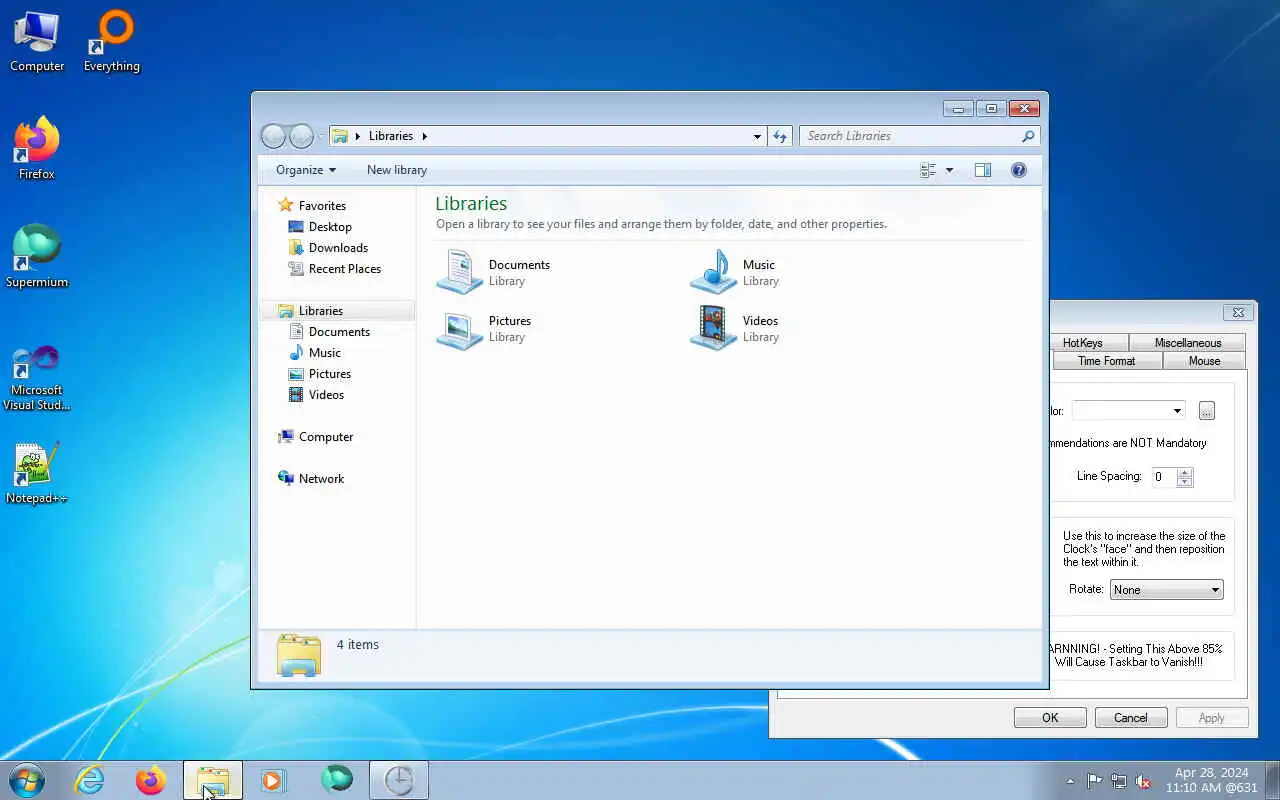The width and height of the screenshot is (1280, 800).
Task: Click the Start button on the taskbar
Action: [x=26, y=780]
